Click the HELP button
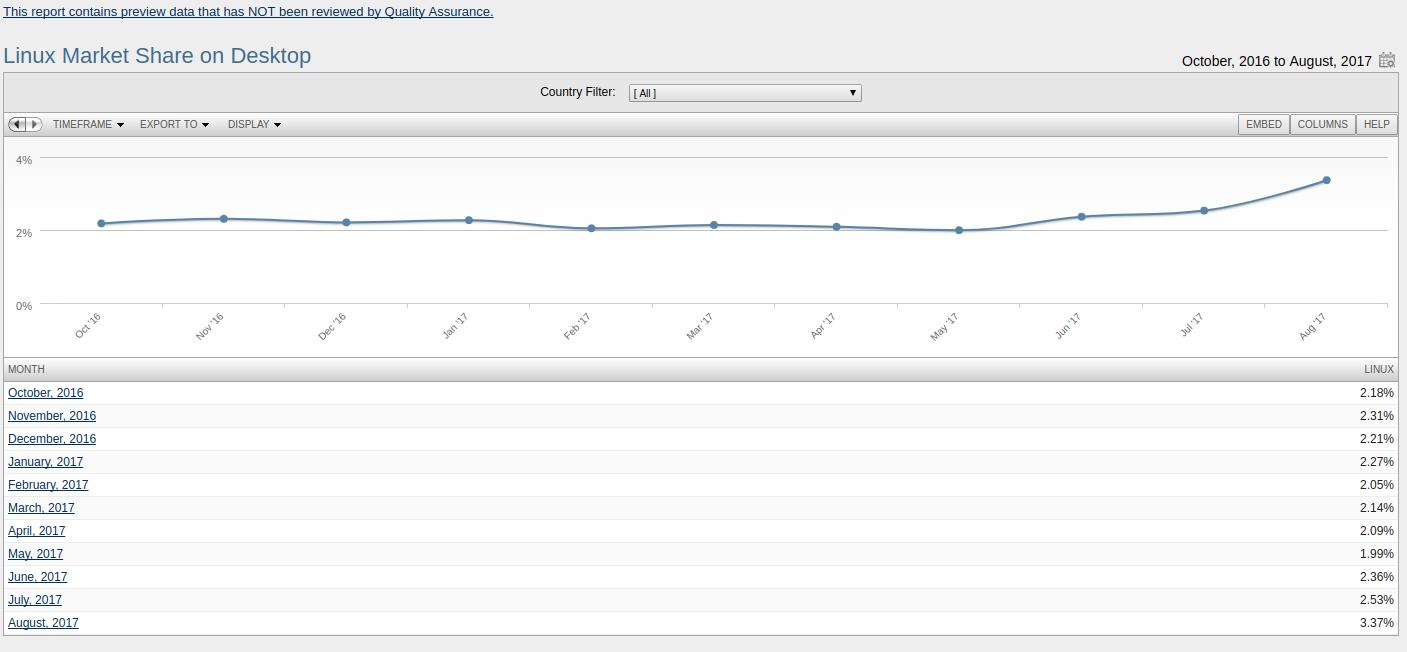The image size is (1407, 652). coord(1377,124)
